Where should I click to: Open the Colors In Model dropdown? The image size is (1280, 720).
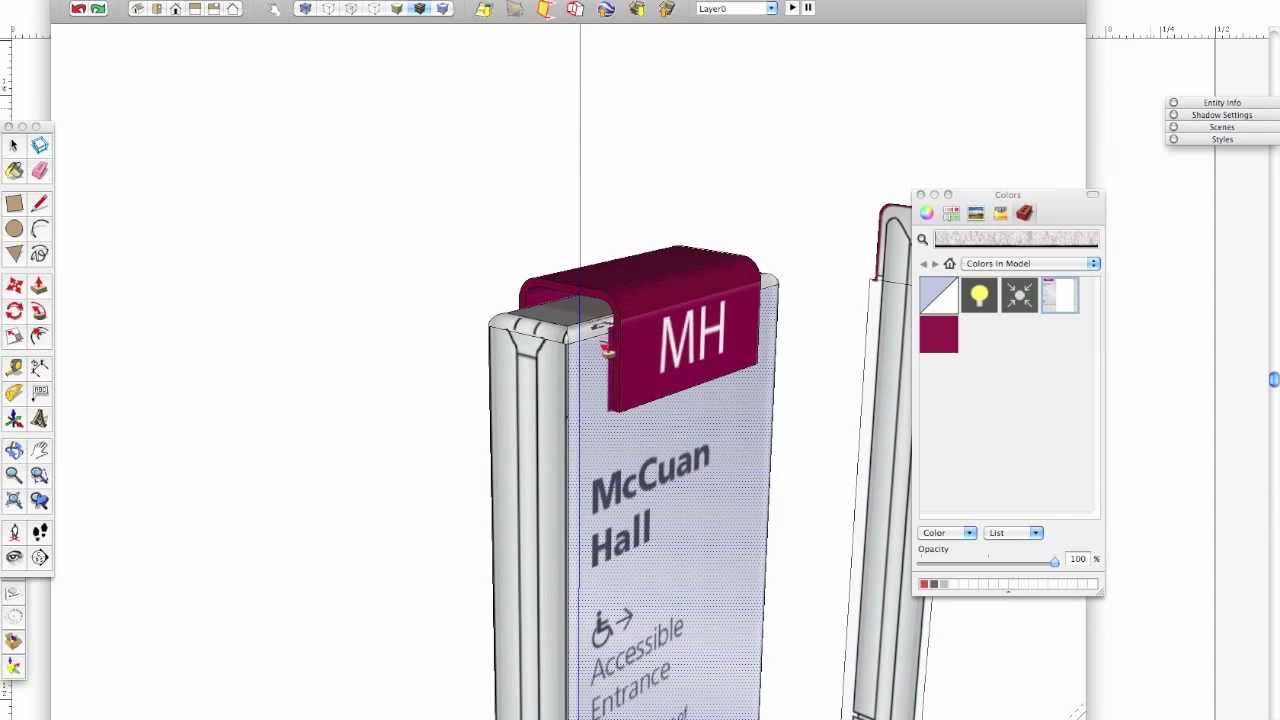tap(1030, 264)
